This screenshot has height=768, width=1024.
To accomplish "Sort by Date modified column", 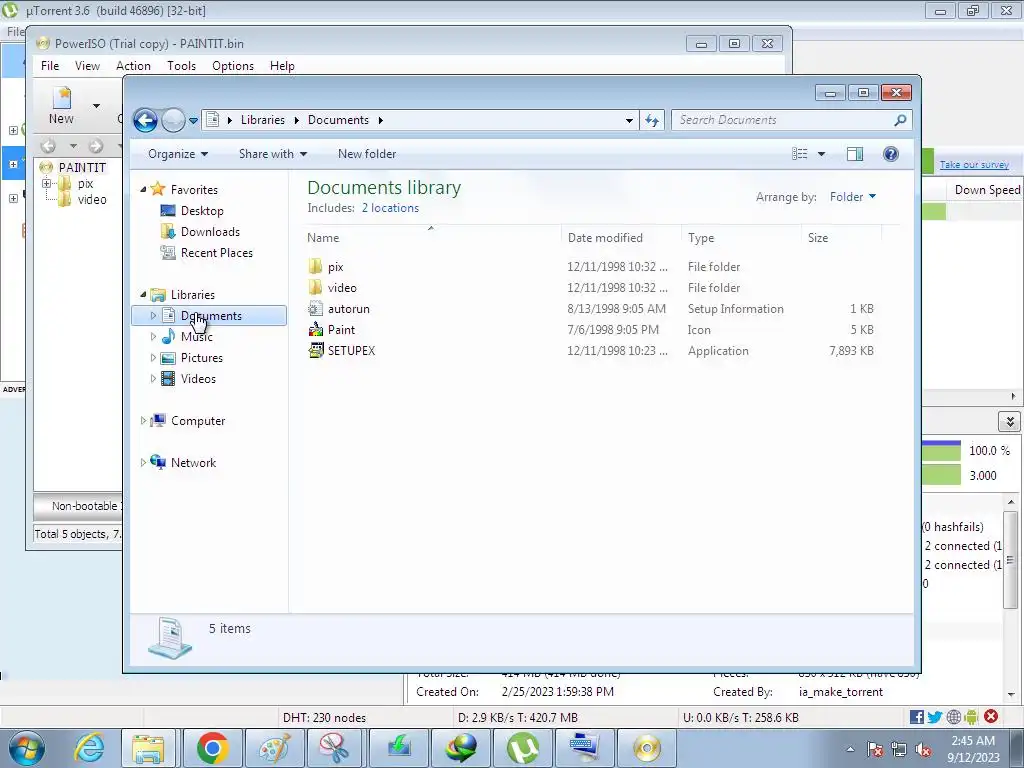I will click(622, 238).
